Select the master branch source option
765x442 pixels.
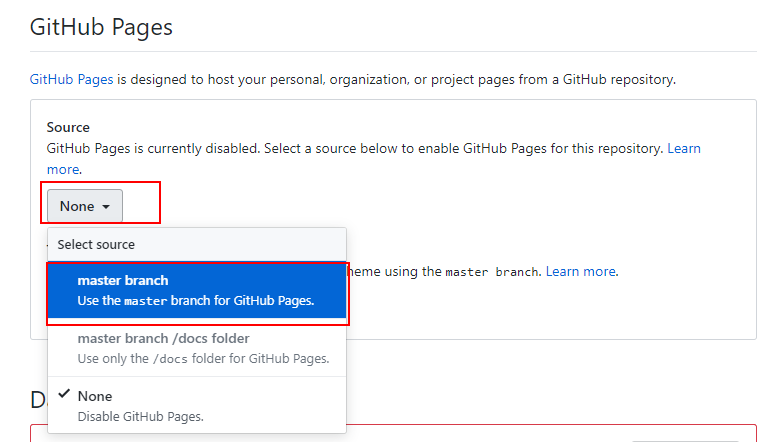coord(197,291)
